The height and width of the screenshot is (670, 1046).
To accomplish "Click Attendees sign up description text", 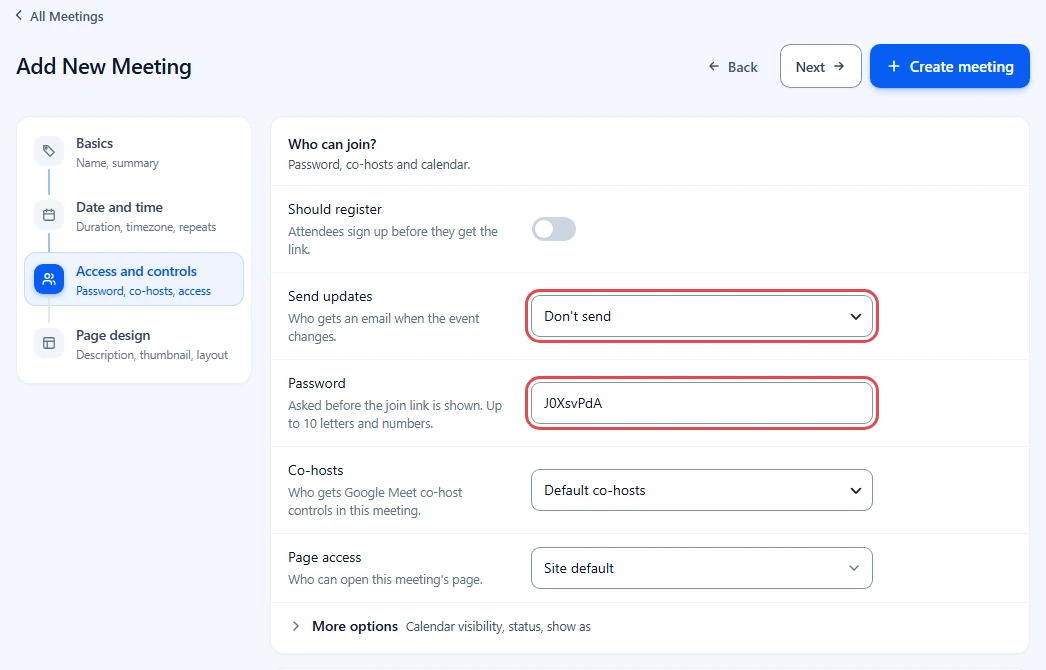I will pos(393,240).
